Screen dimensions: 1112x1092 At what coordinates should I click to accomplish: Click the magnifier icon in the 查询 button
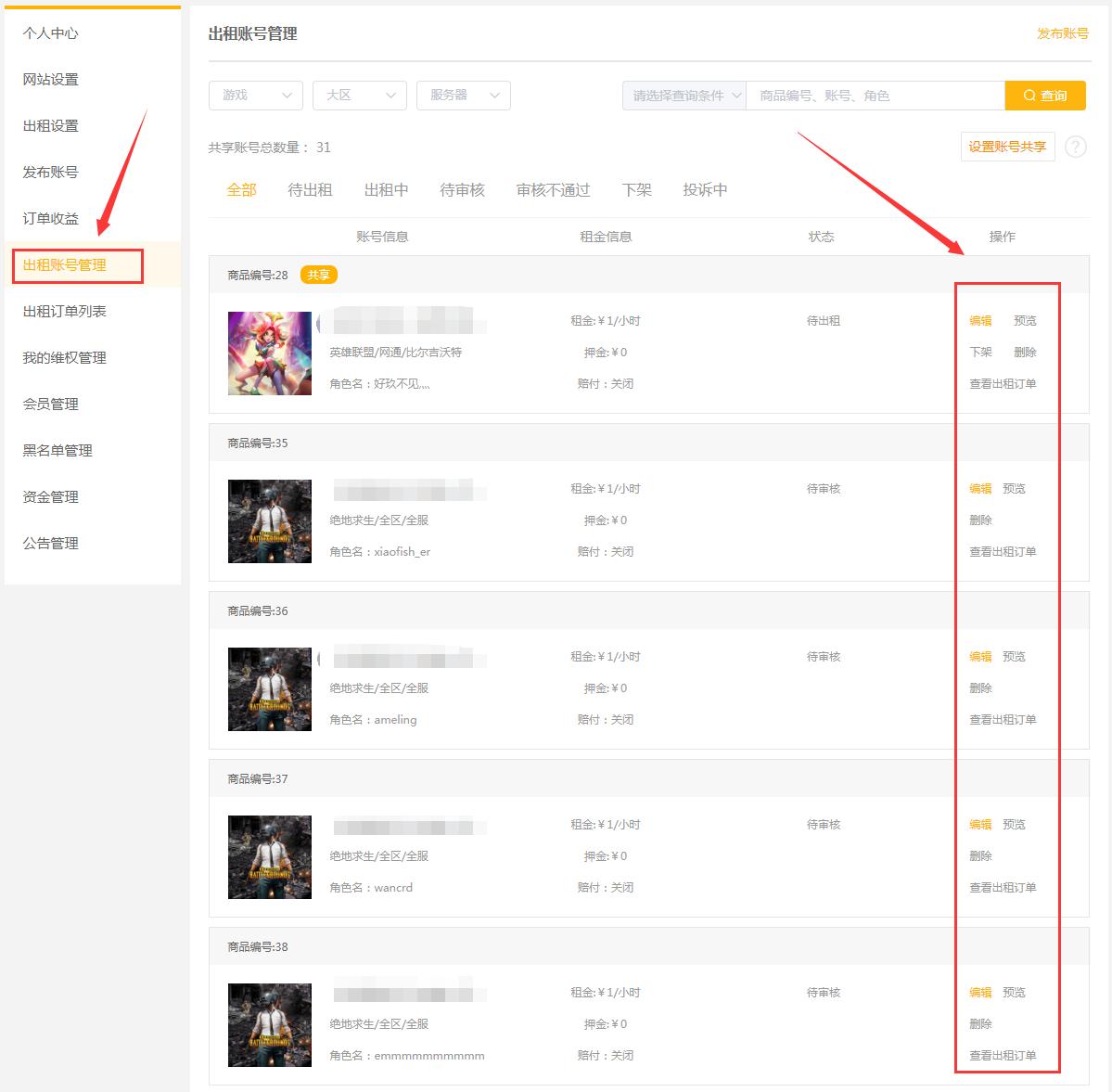(1029, 95)
